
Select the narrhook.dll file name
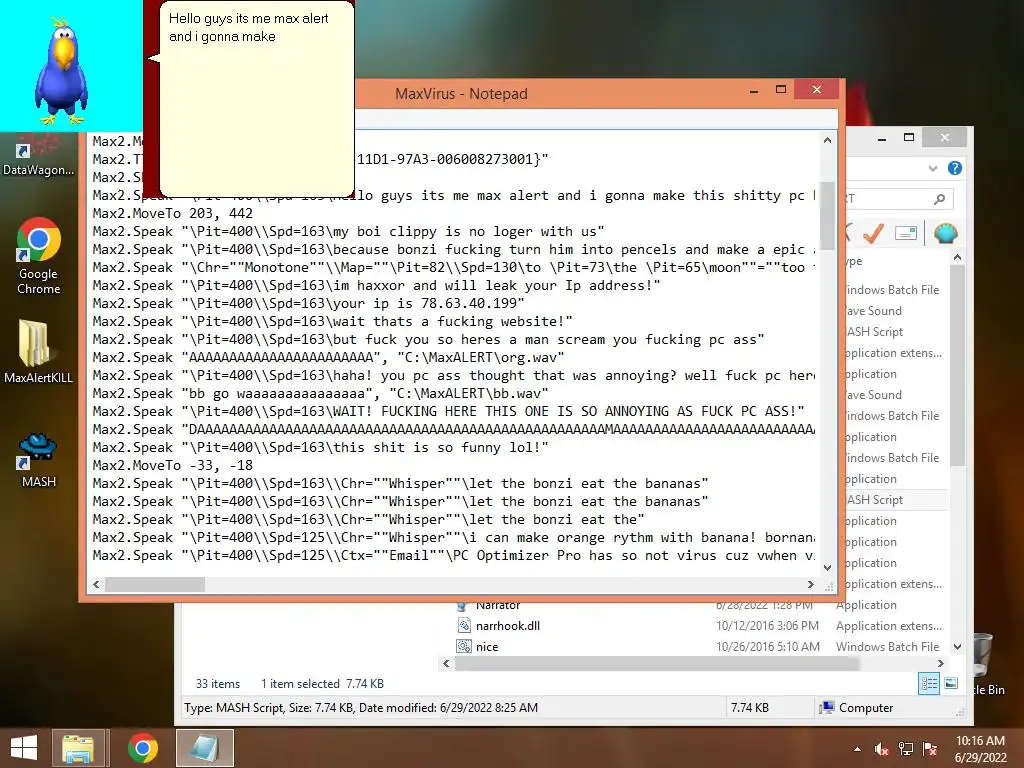pyautogui.click(x=507, y=626)
